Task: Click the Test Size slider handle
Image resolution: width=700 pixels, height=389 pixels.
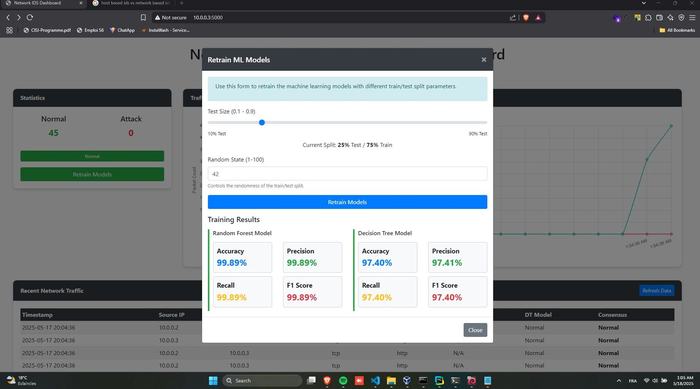Action: [262, 122]
